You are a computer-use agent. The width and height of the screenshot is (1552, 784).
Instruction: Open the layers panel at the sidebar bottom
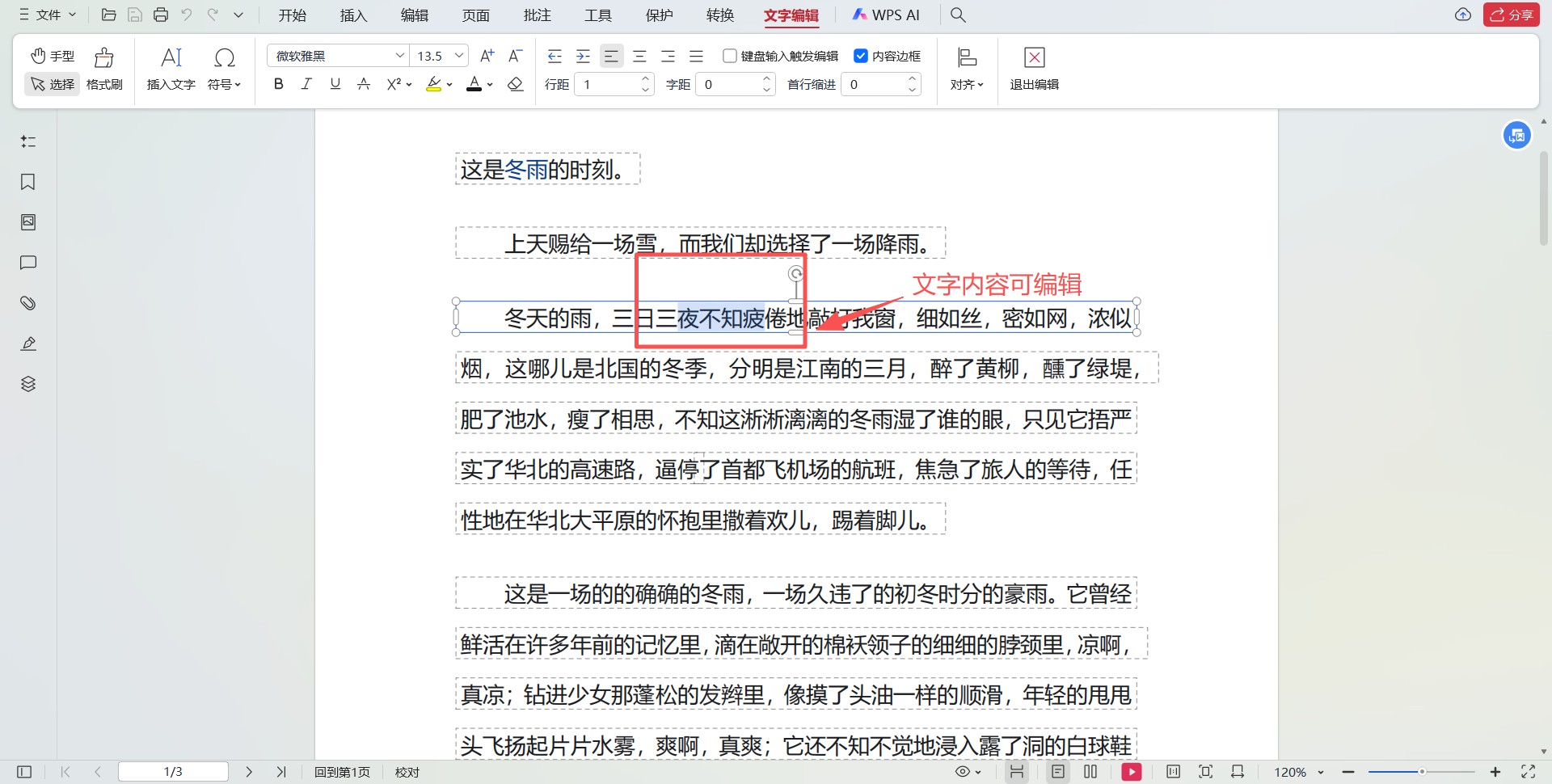27,384
